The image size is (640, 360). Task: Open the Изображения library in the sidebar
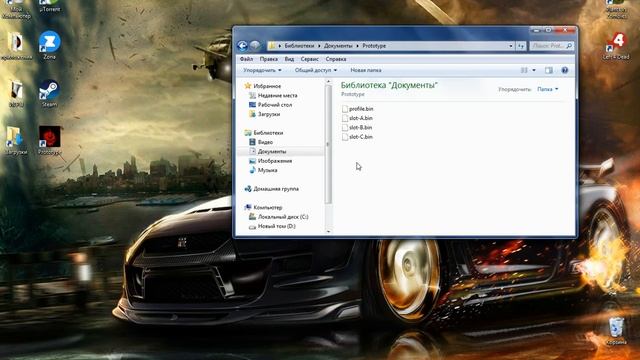coord(275,161)
